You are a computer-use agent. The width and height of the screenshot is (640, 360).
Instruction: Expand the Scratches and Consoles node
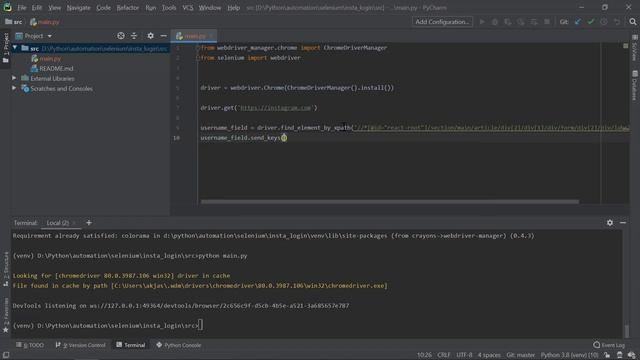point(14,88)
